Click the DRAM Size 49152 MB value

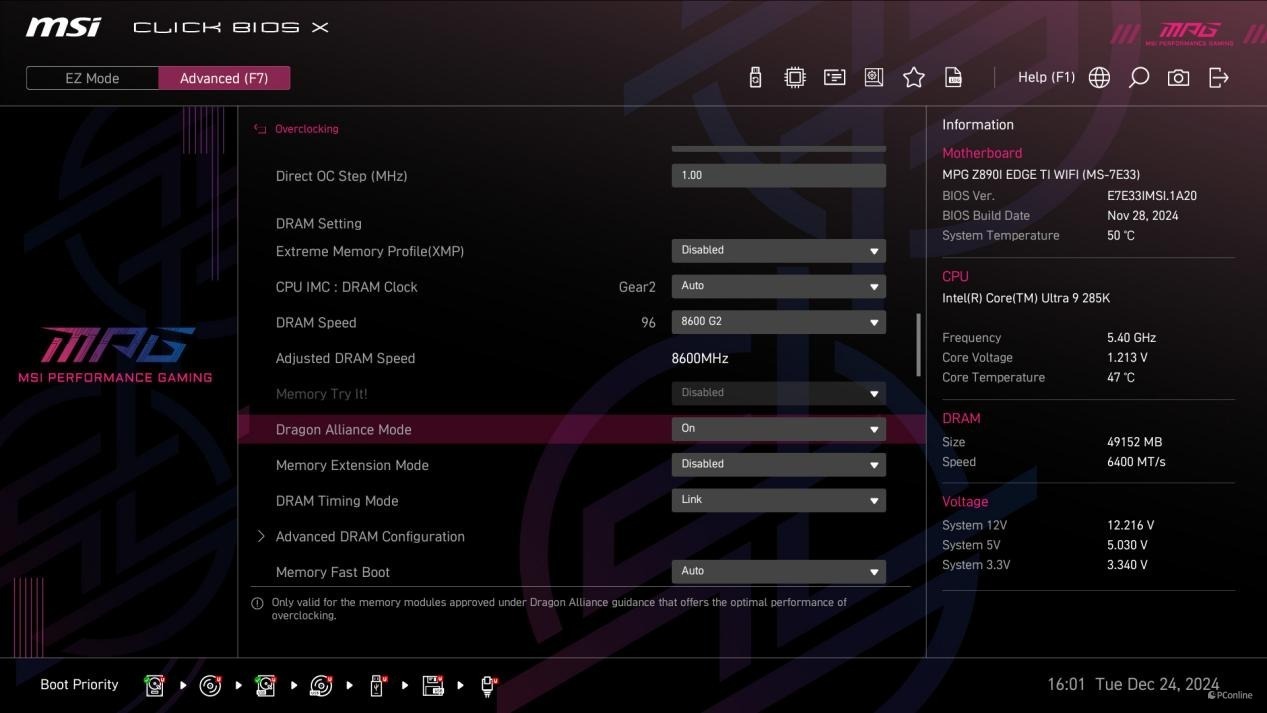tap(1135, 442)
